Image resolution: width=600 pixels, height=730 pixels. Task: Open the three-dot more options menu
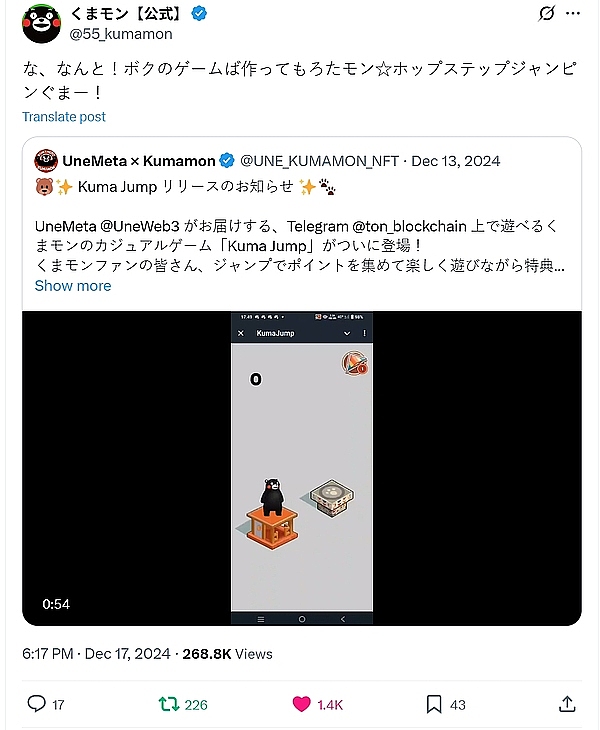click(x=573, y=13)
